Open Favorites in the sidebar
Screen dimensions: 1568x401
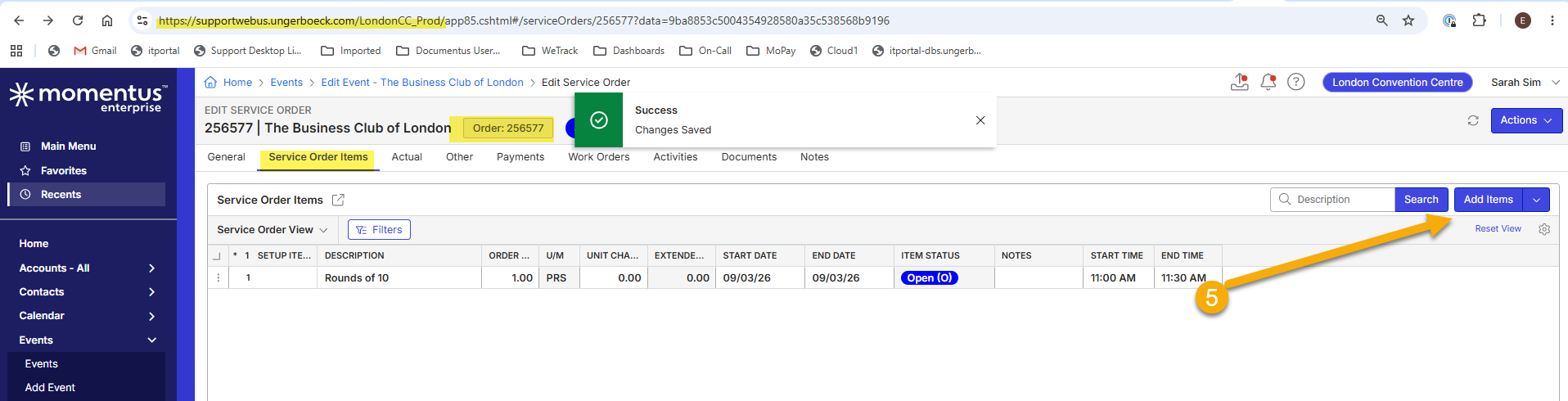pyautogui.click(x=64, y=171)
